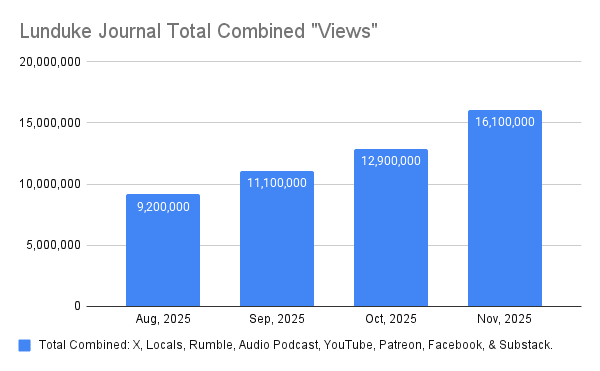Click the Total Combined legend text
Viewport: 600px width, 371px height.
(x=296, y=345)
